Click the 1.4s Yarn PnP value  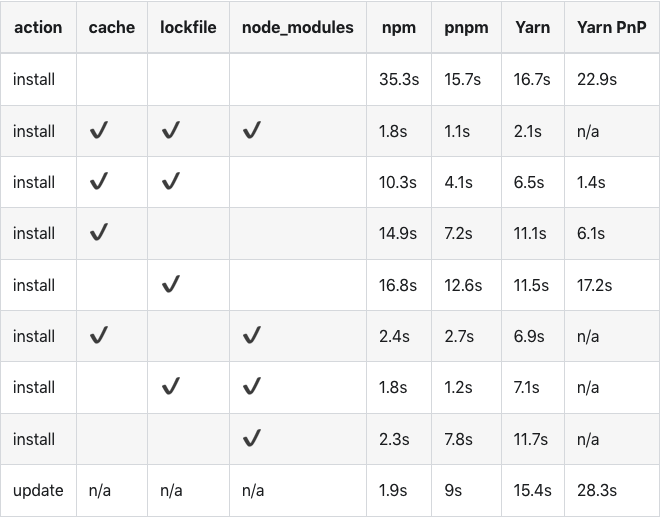click(x=591, y=182)
